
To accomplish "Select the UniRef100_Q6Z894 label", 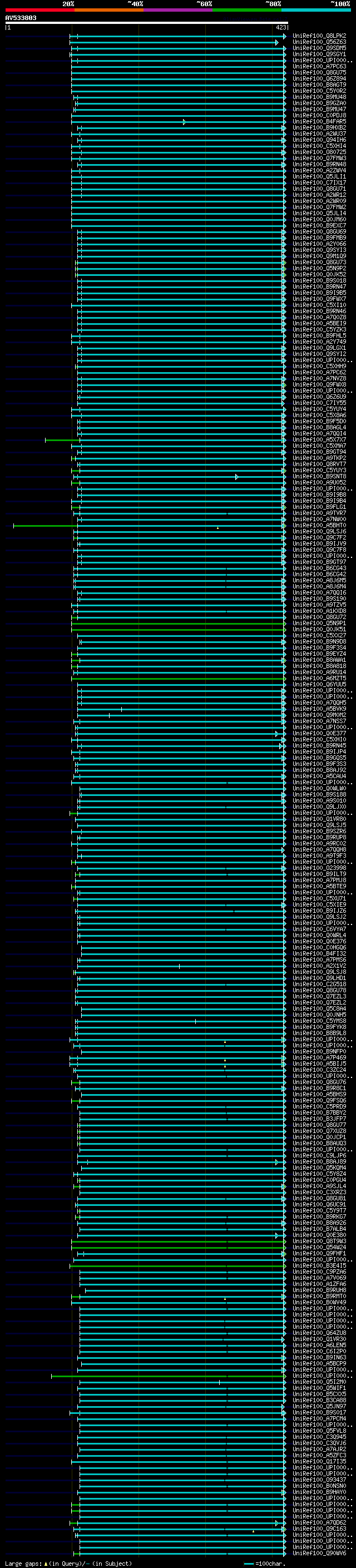I will (319, 78).
